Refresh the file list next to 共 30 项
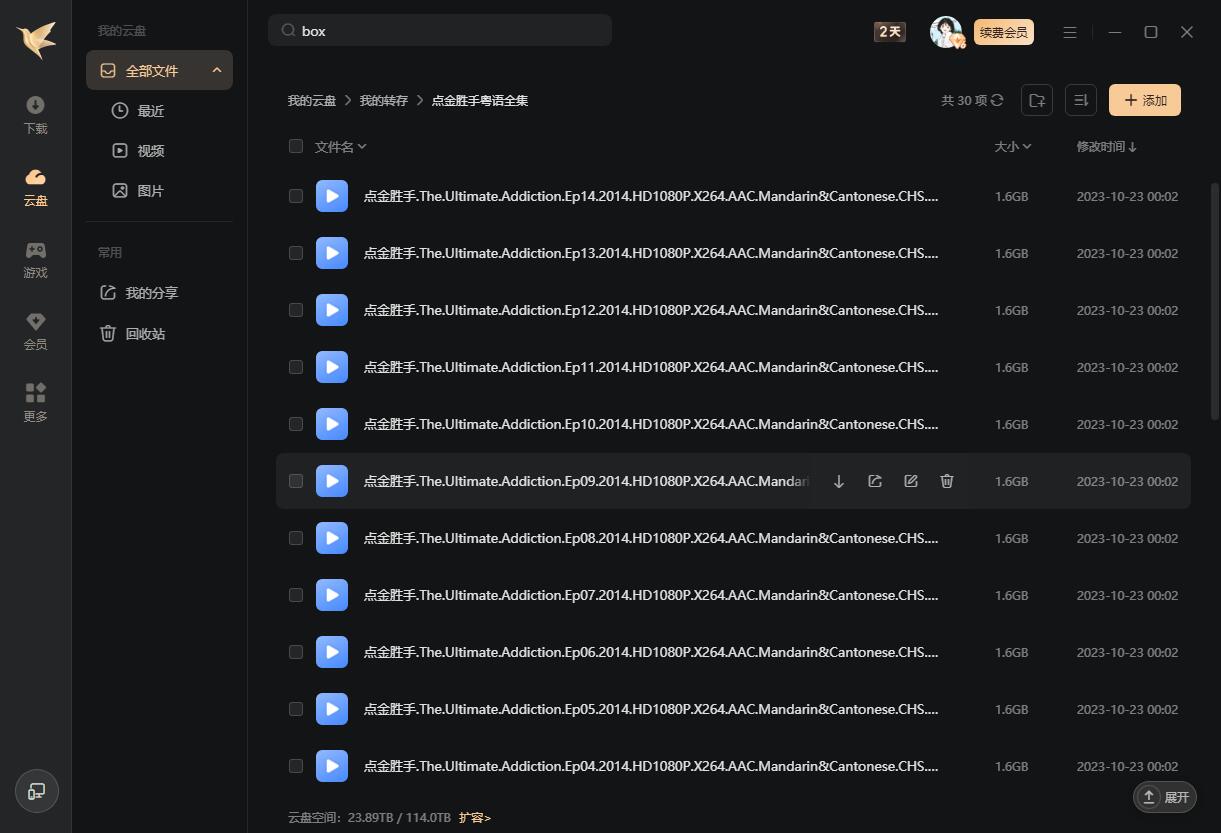Screen dimensions: 1221x833 [x=997, y=100]
